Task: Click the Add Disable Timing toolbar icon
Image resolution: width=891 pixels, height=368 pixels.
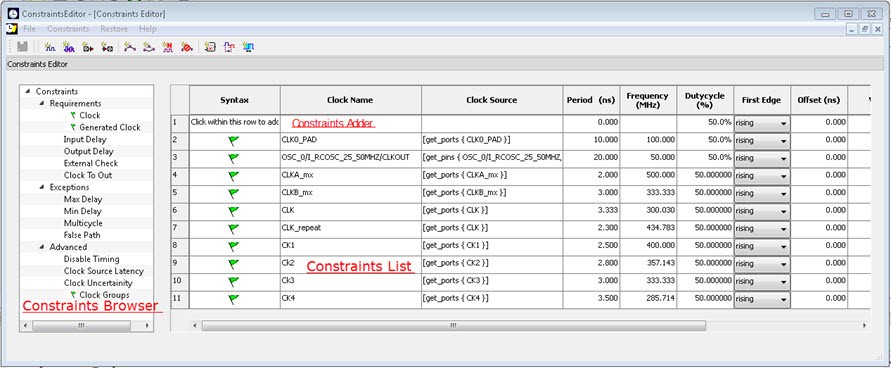Action: tap(210, 47)
